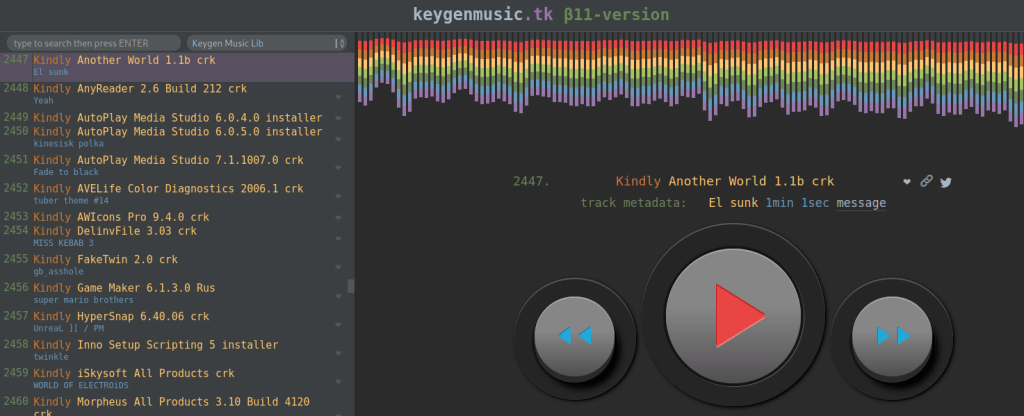Toggle favorite on HyperSnap 6.40.06 crk

[338, 325]
